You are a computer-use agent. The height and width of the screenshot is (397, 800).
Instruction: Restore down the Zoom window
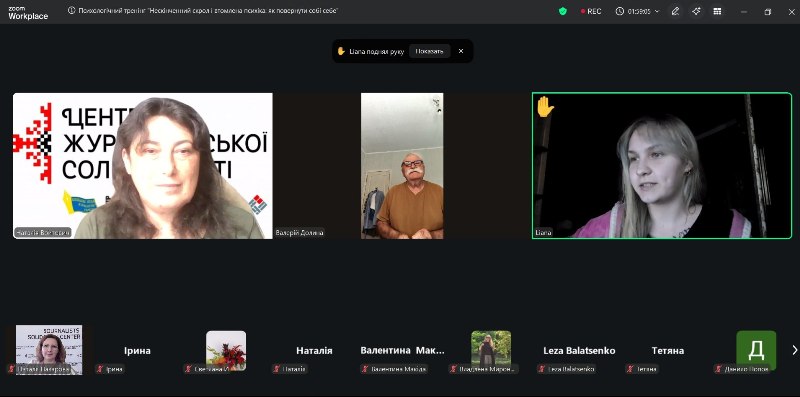(x=768, y=12)
